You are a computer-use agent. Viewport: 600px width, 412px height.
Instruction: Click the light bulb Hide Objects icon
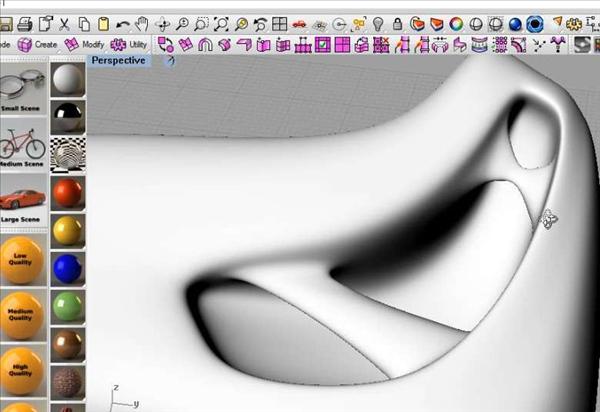pyautogui.click(x=378, y=24)
